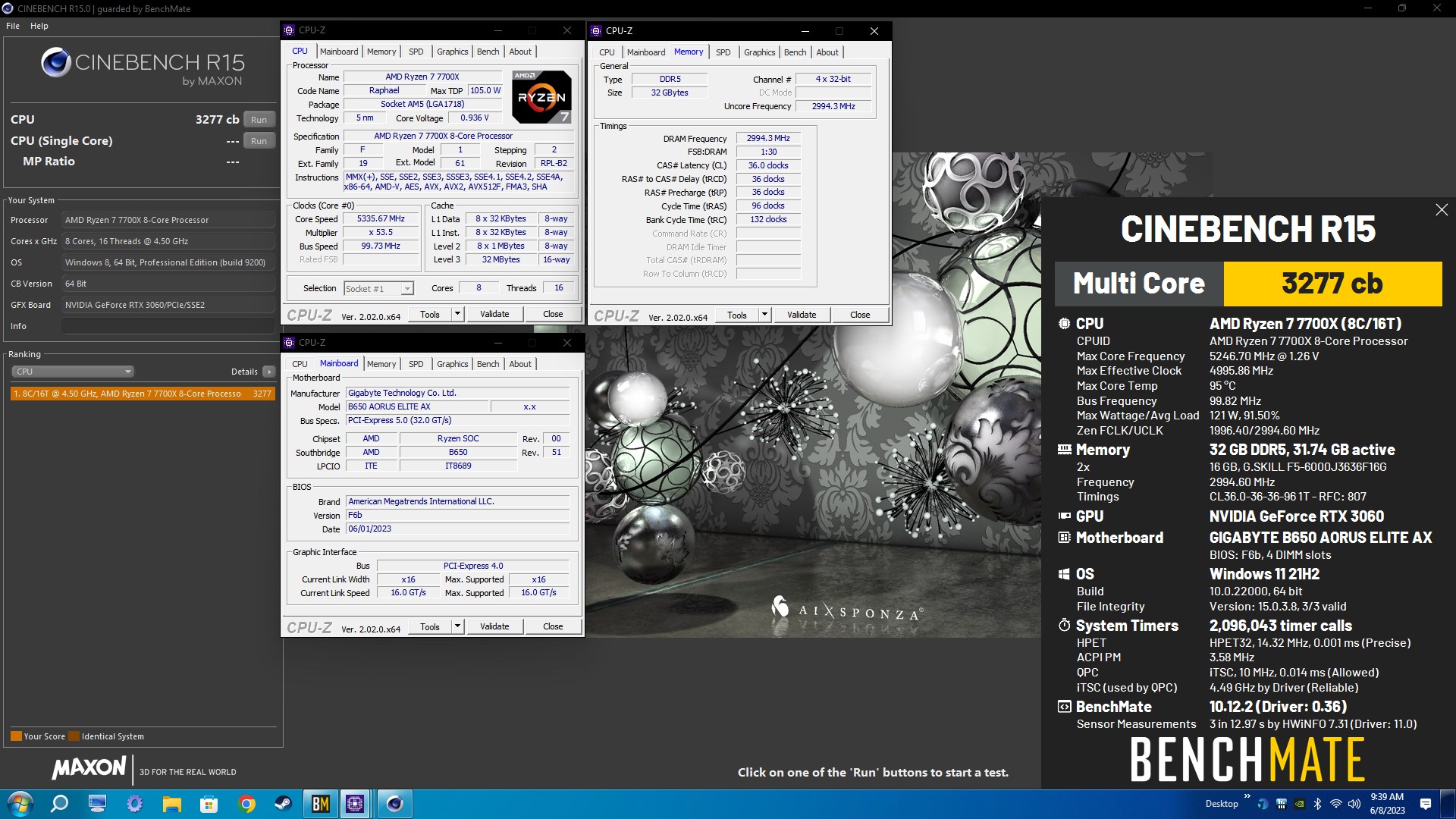
Task: Select Mainboard tab in top-left CPU-Z window
Action: [x=339, y=52]
